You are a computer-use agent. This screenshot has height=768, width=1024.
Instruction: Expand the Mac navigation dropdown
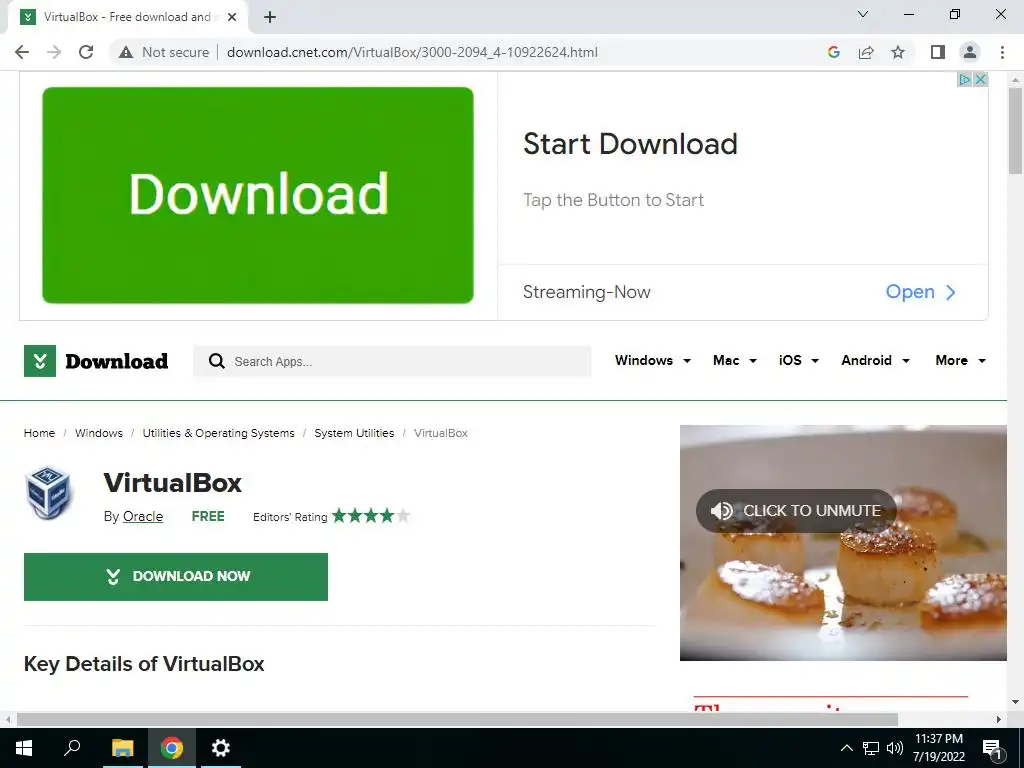[x=735, y=360]
